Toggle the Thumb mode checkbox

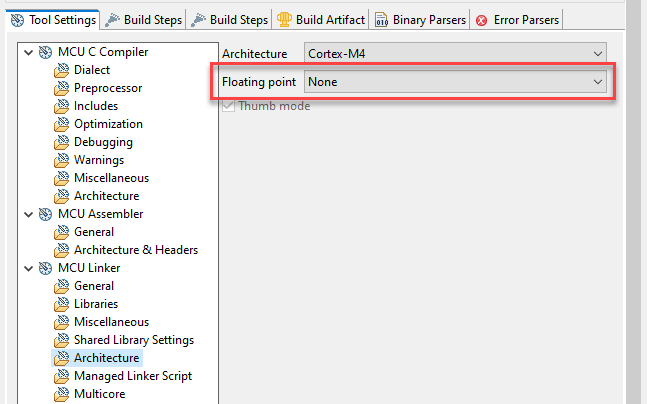click(229, 106)
